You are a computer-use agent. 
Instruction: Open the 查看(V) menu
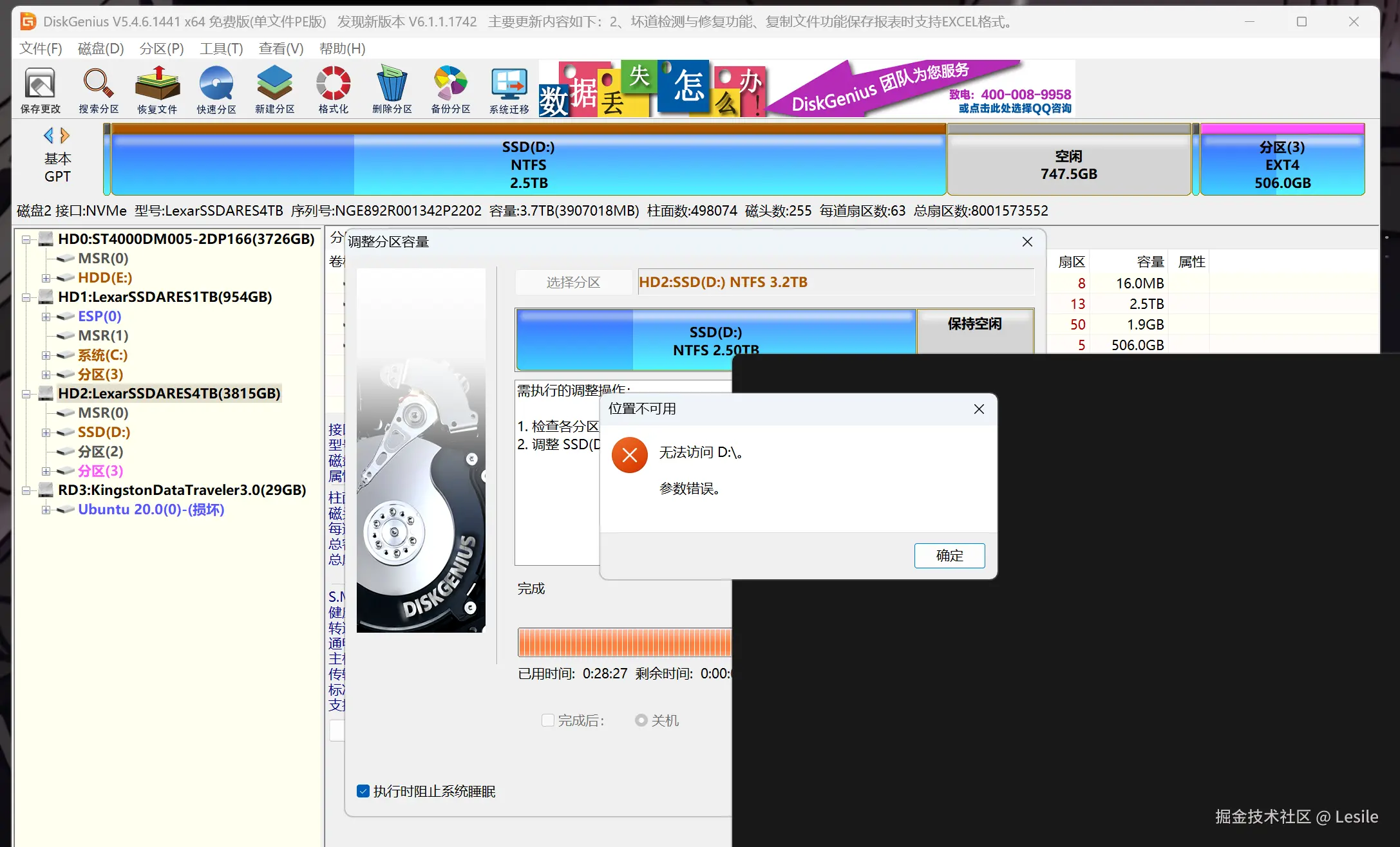280,48
